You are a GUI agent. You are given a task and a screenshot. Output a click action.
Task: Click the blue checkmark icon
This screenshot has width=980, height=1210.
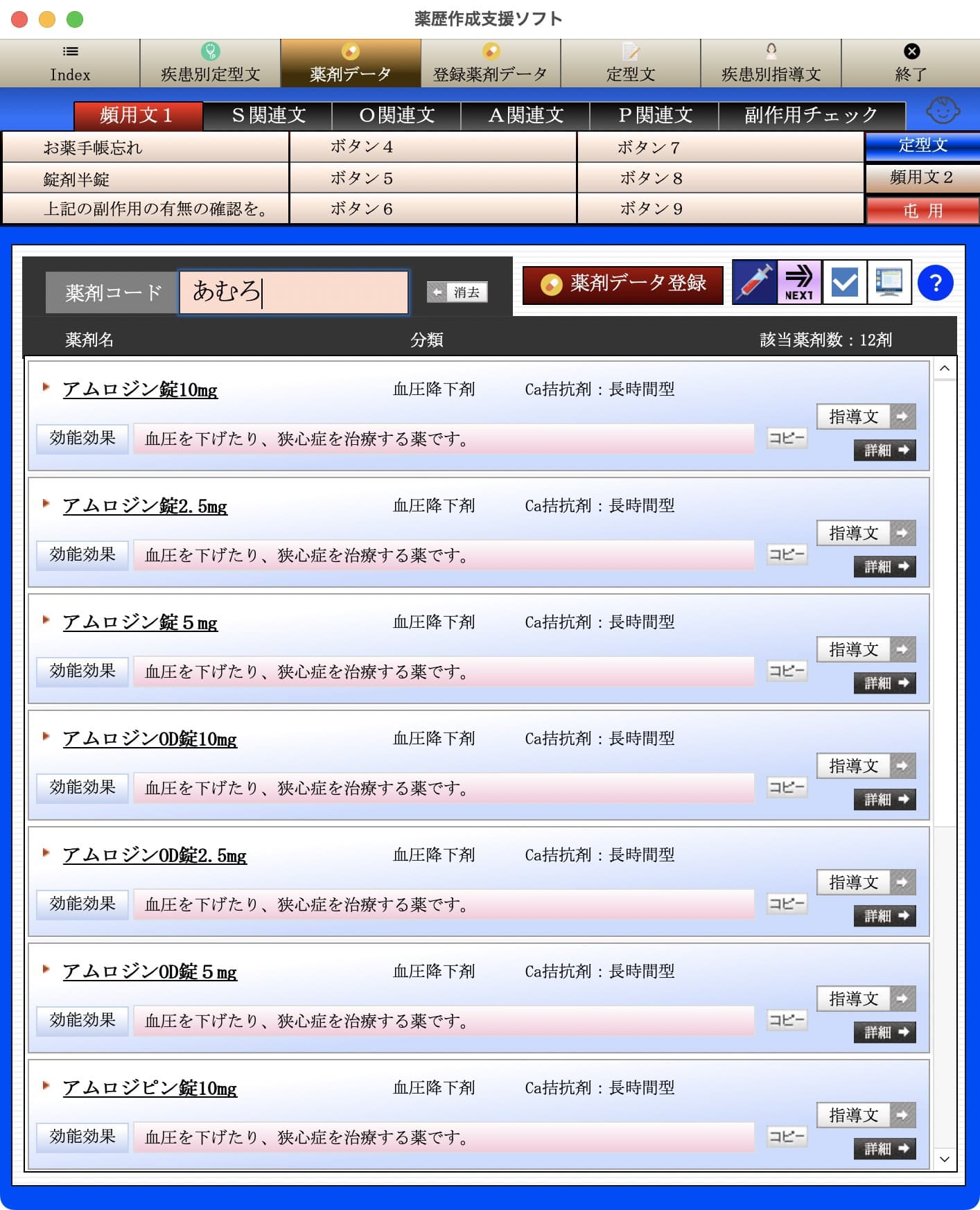844,282
